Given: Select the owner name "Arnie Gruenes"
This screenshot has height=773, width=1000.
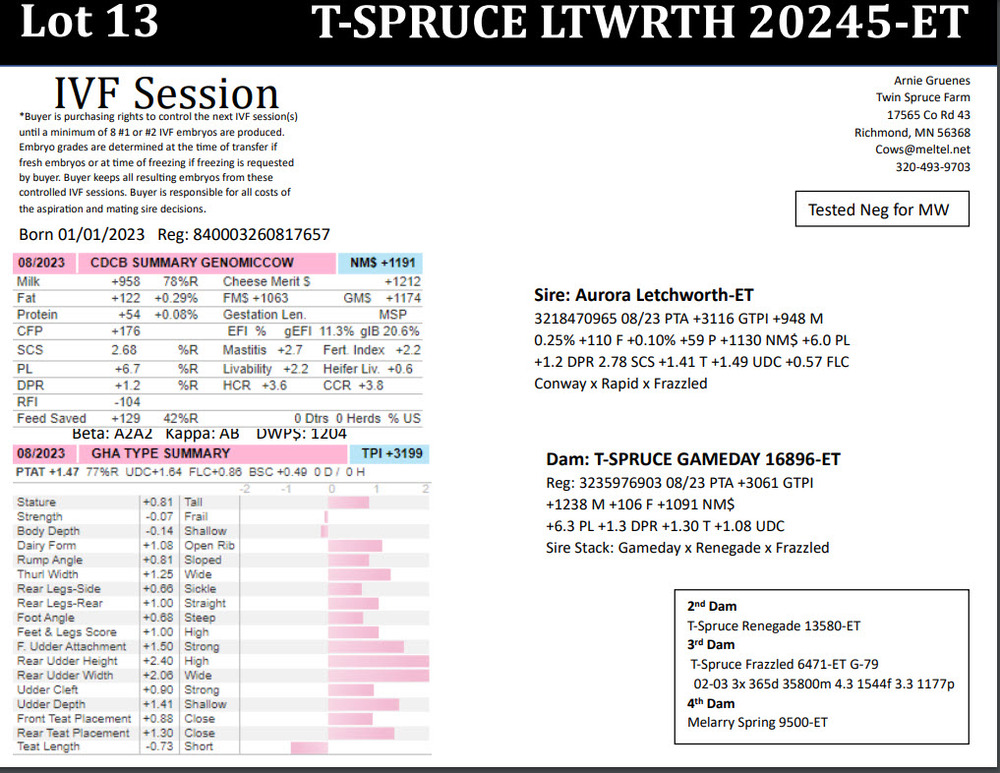Looking at the screenshot, I should pos(932,80).
